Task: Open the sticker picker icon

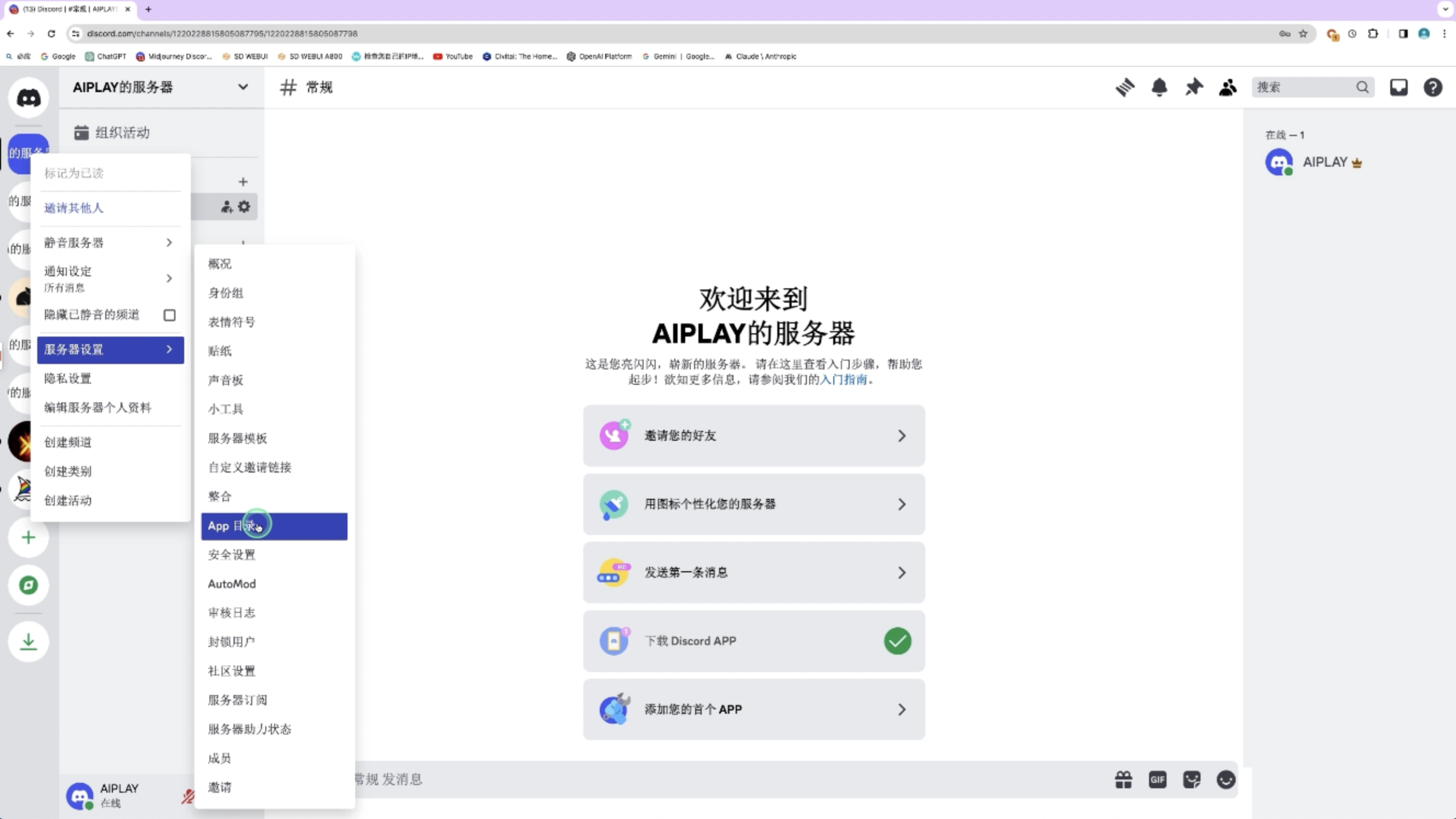Action: coord(1191,780)
